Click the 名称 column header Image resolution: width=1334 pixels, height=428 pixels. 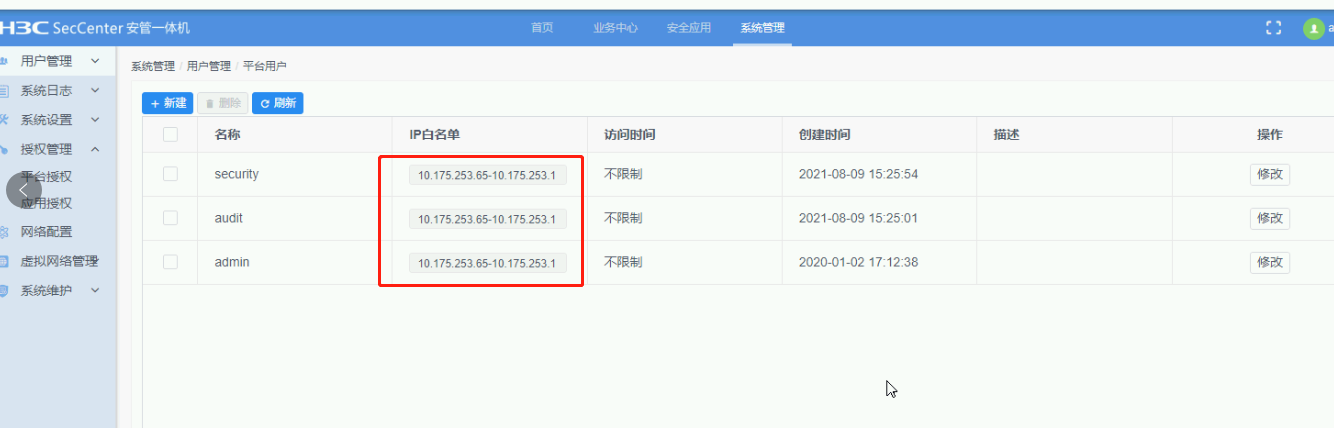point(227,135)
